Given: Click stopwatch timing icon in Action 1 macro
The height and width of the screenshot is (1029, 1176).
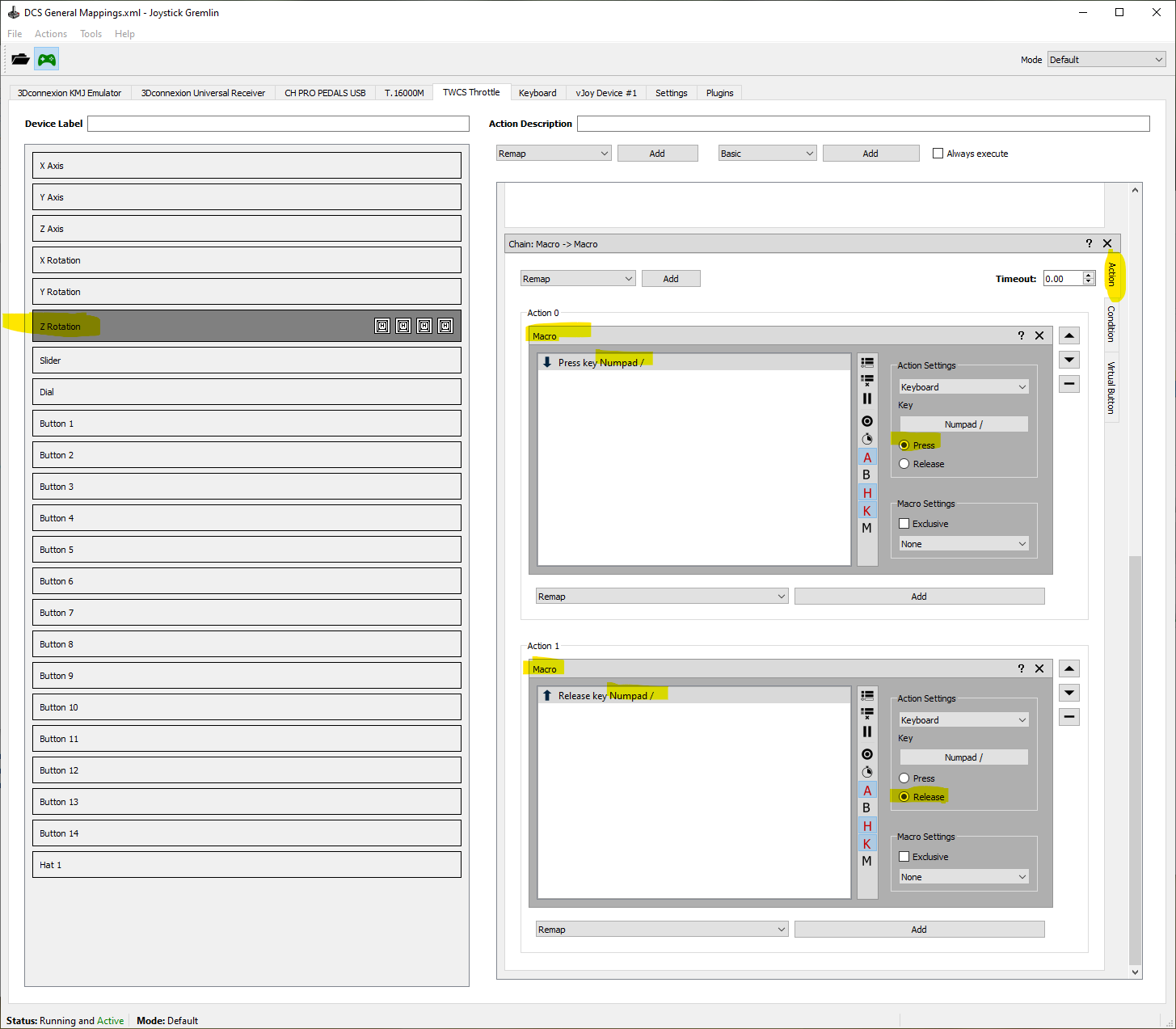Looking at the screenshot, I should pyautogui.click(x=867, y=772).
